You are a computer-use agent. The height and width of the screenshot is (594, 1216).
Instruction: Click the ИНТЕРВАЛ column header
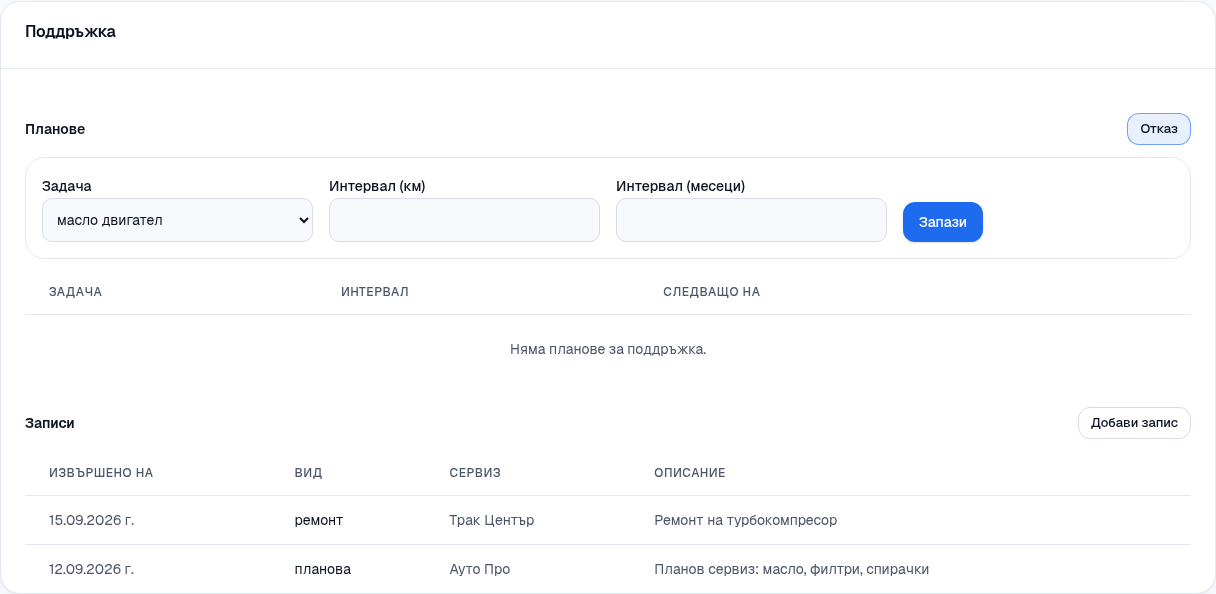375,292
